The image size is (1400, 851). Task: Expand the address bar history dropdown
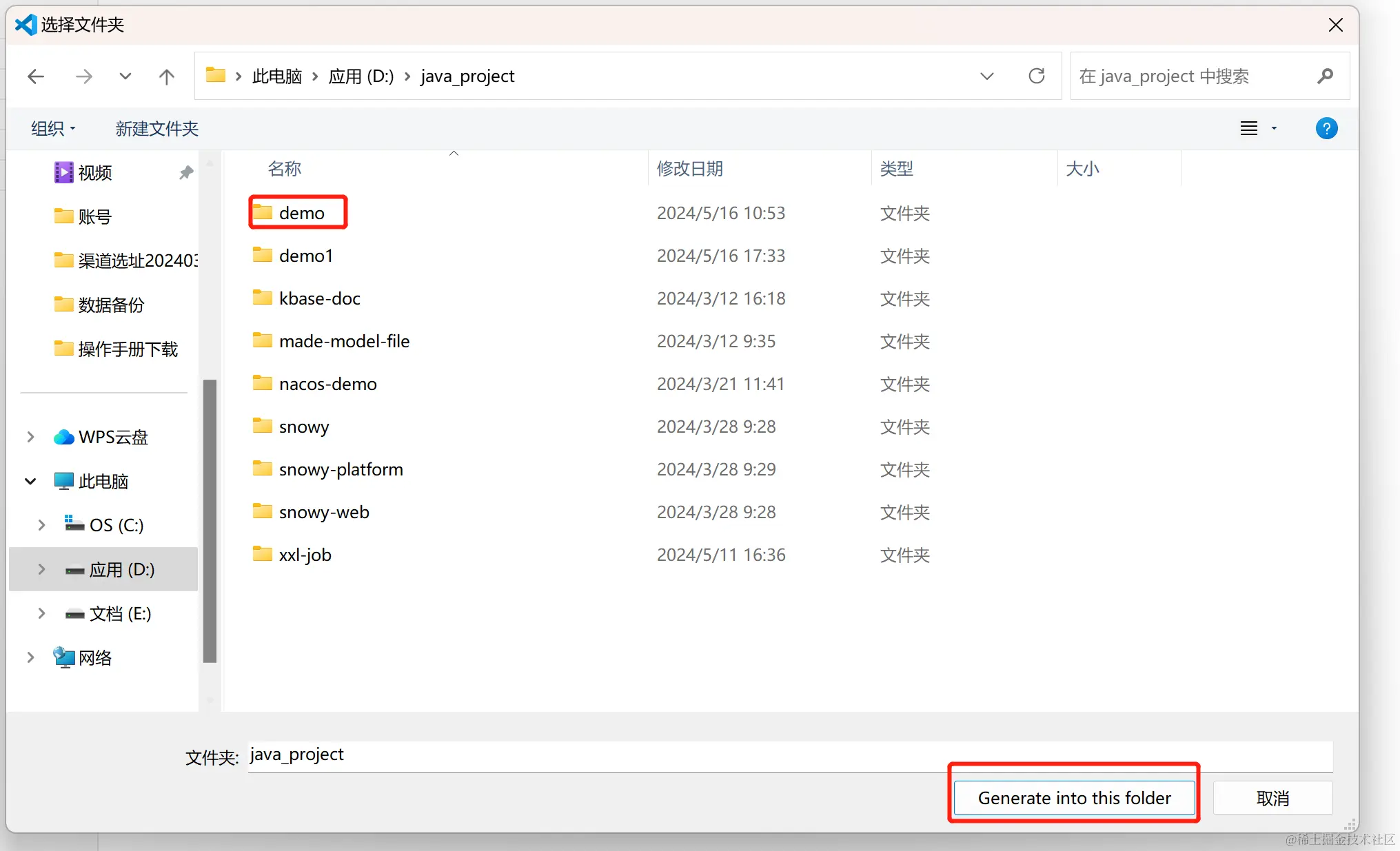(x=986, y=76)
